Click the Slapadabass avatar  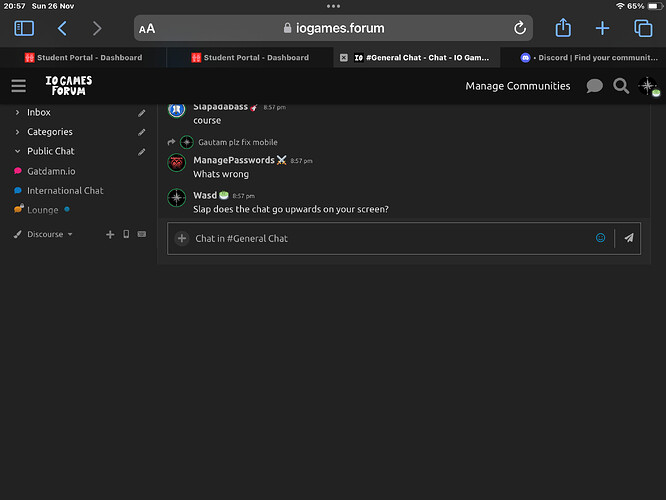(177, 110)
